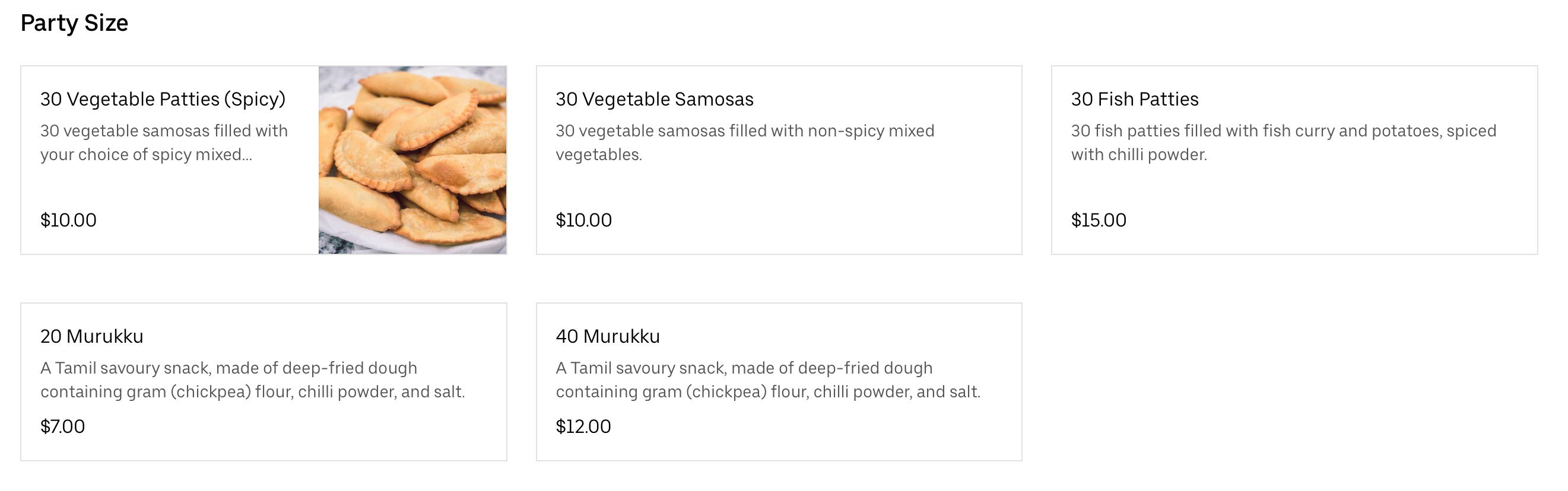Choose the 40 Murukku menu item
The height and width of the screenshot is (491, 1568).
pos(608,336)
